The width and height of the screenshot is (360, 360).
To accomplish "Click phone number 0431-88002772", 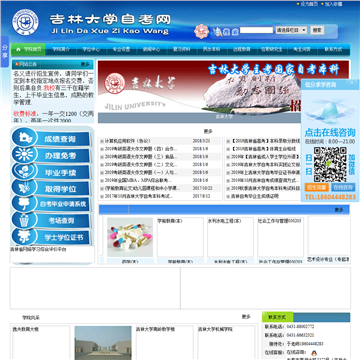I will [300, 327].
